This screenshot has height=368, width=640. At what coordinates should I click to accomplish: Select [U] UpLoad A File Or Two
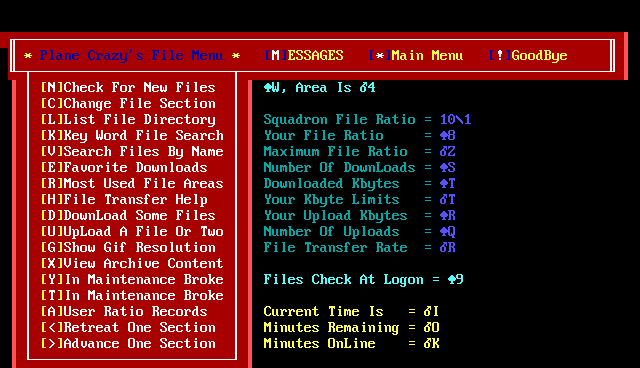(132, 231)
